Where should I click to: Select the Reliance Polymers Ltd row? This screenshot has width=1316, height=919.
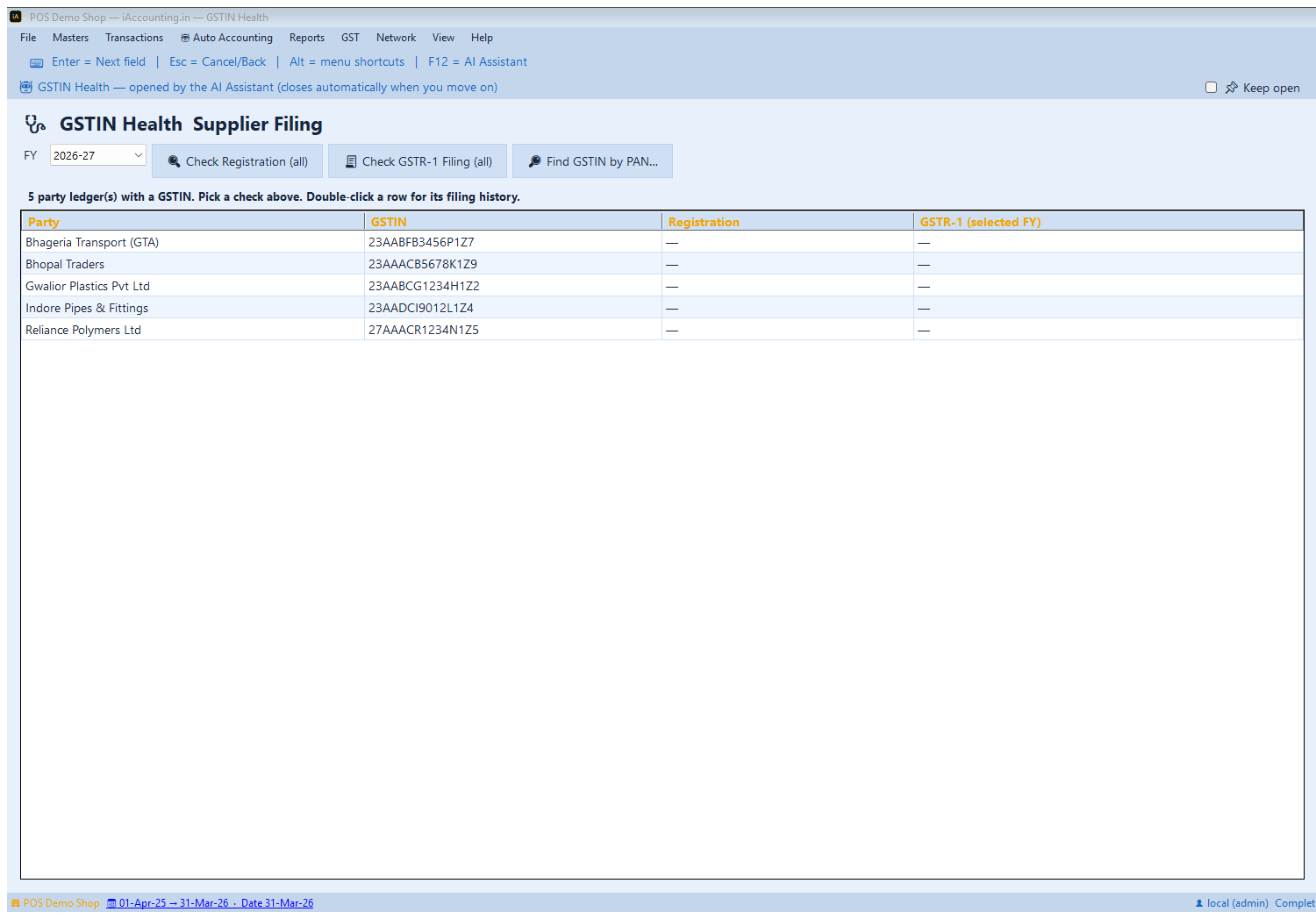(x=662, y=330)
